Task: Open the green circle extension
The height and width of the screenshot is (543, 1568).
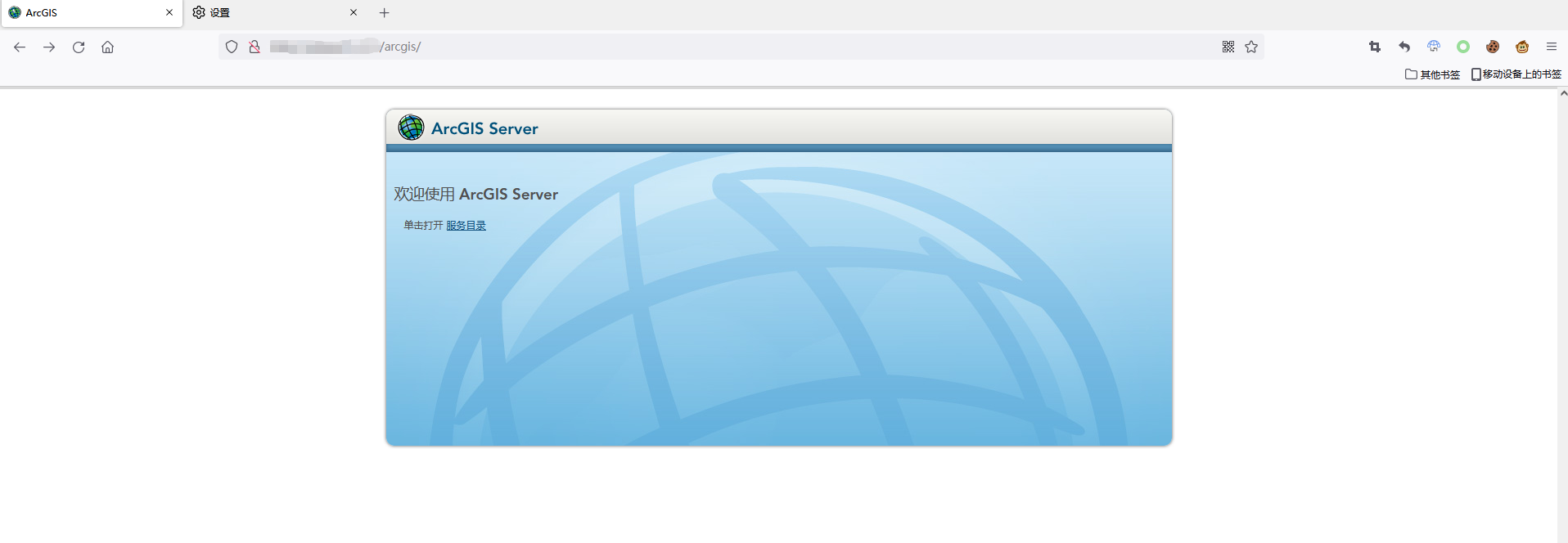Action: (x=1463, y=47)
